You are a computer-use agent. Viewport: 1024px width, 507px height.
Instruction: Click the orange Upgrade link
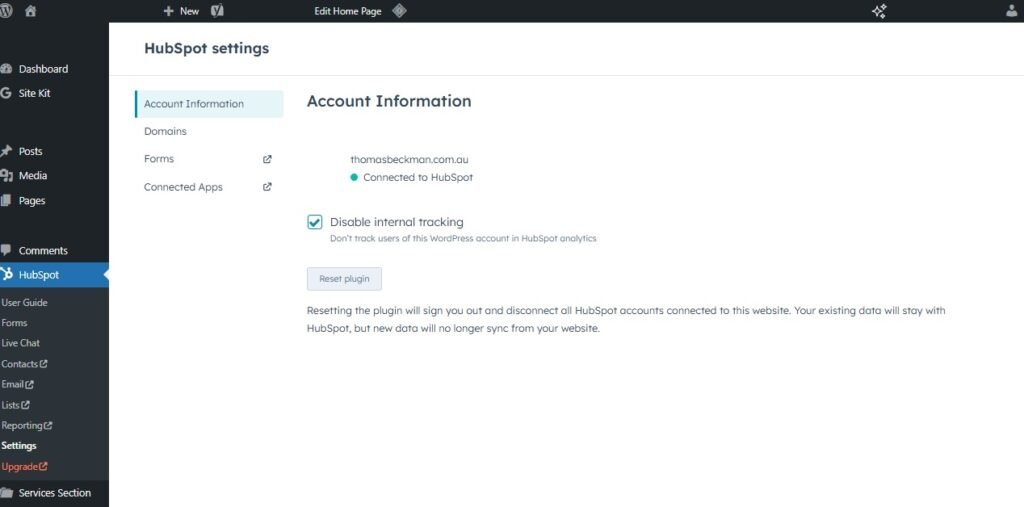pos(24,466)
